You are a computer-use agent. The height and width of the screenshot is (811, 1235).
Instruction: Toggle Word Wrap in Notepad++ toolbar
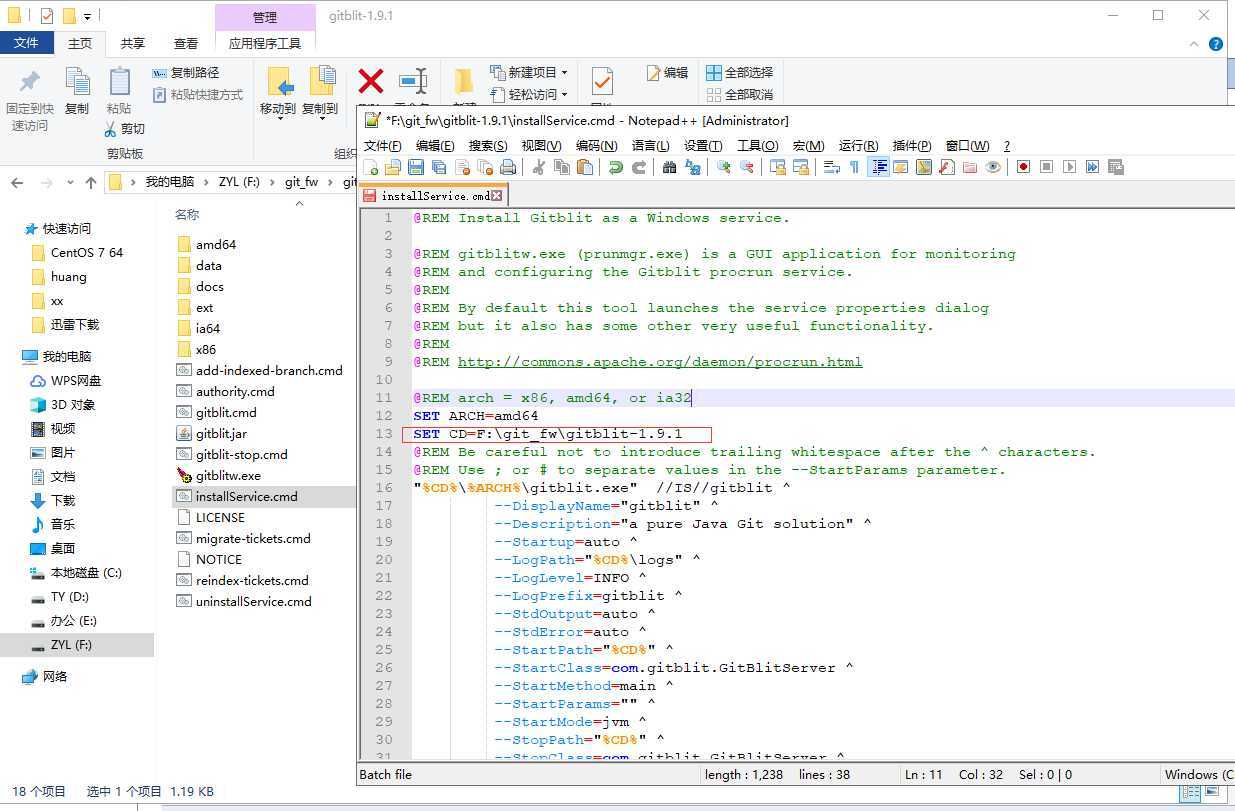coord(832,167)
